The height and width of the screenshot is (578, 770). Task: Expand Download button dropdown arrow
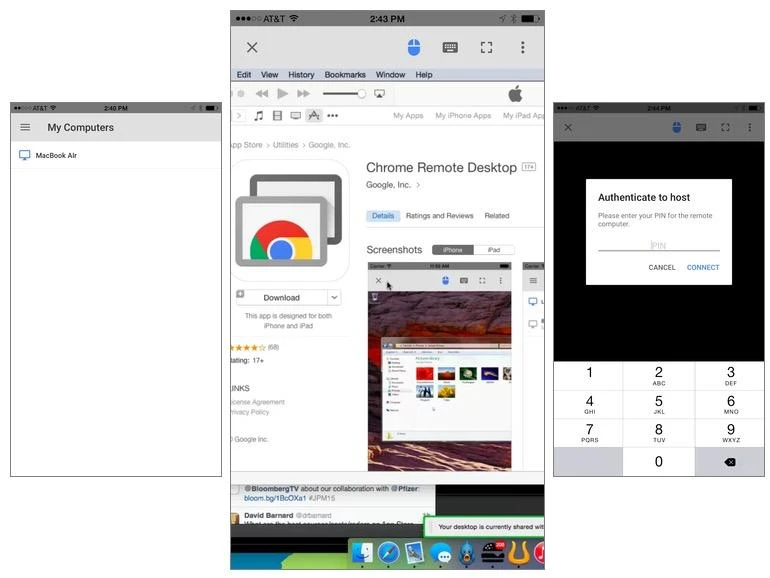pos(334,298)
